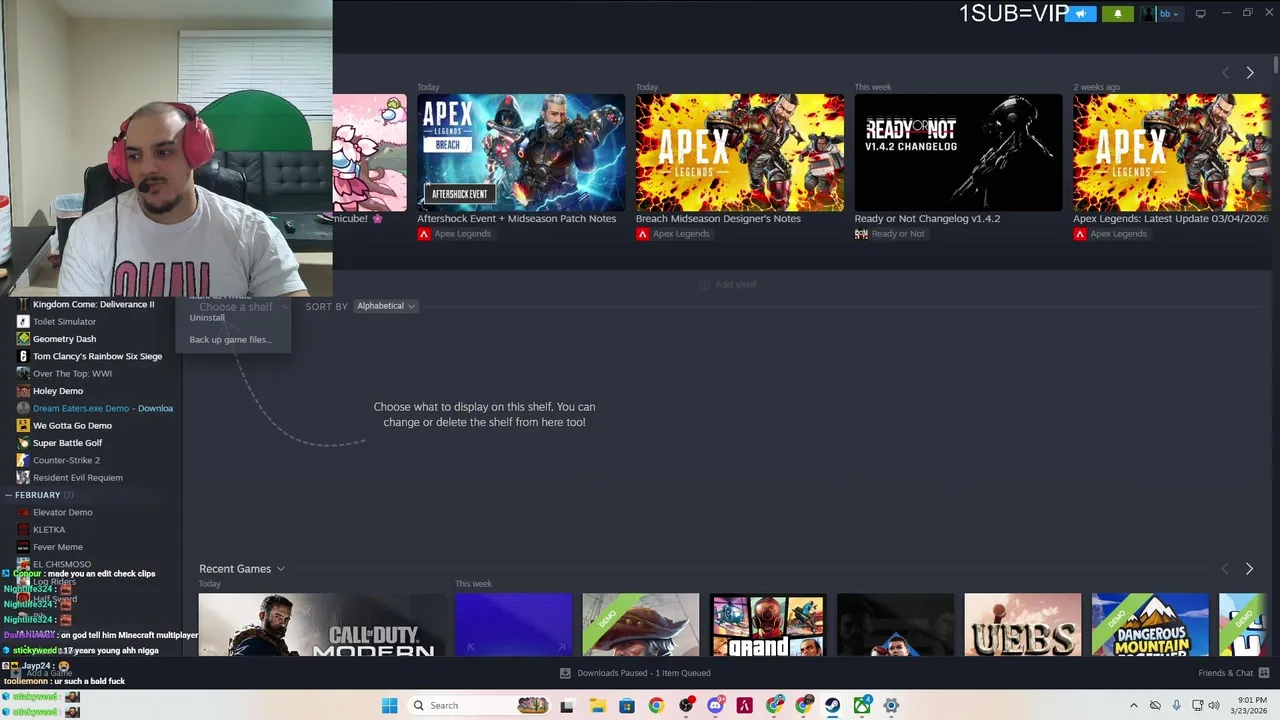This screenshot has height=720, width=1280.
Task: Select Fever Meme in library list
Action: point(58,547)
